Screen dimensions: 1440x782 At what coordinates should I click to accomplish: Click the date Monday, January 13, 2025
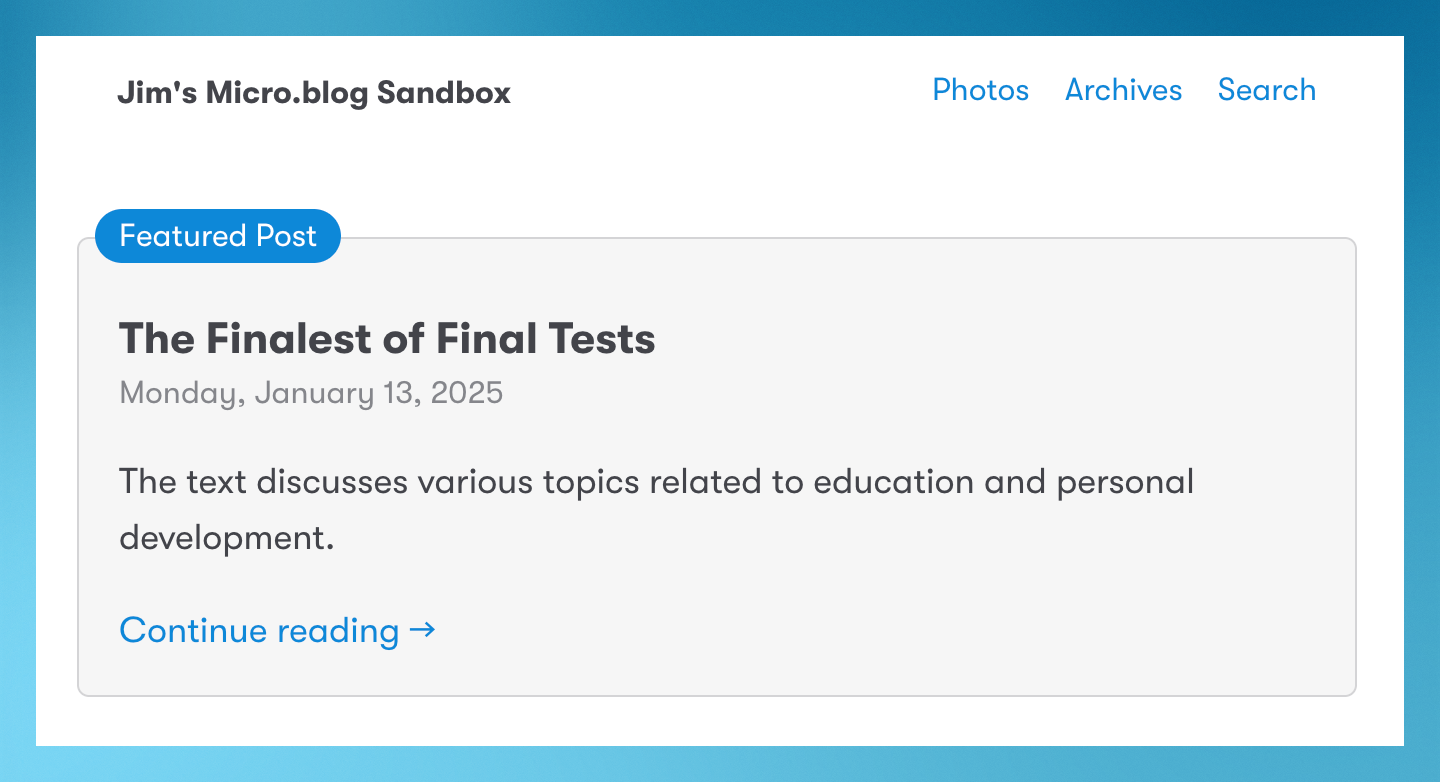(311, 393)
